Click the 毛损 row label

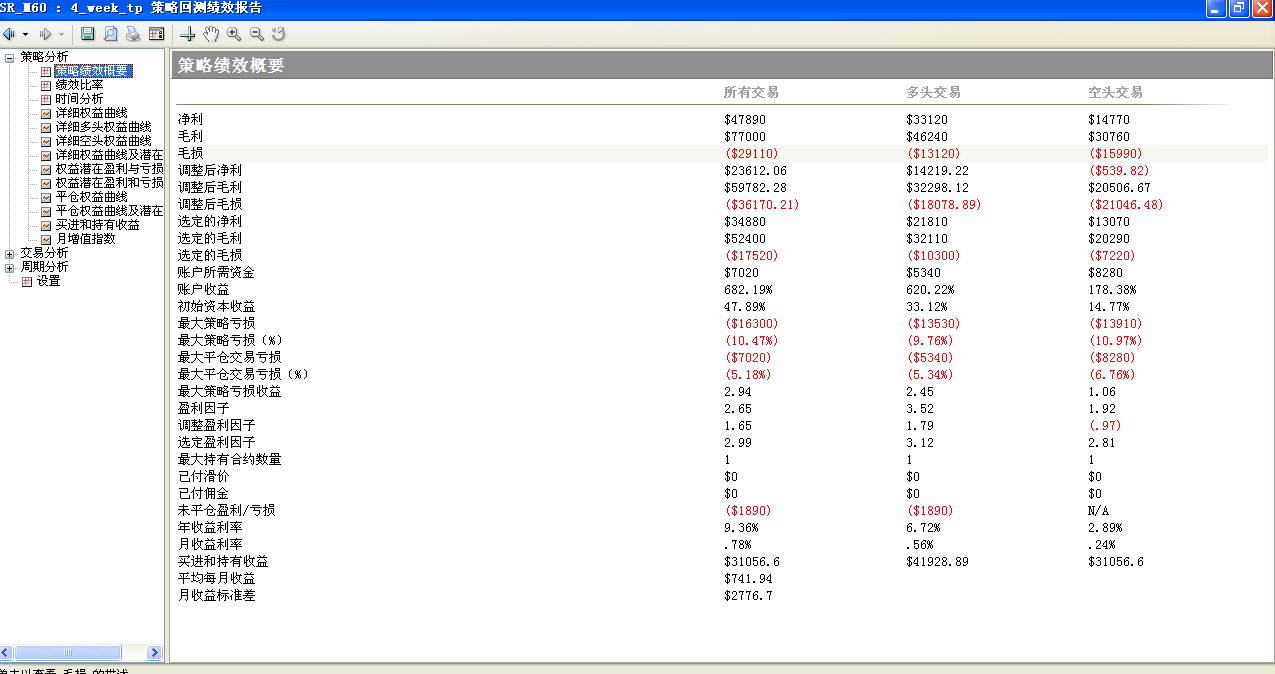(x=191, y=154)
